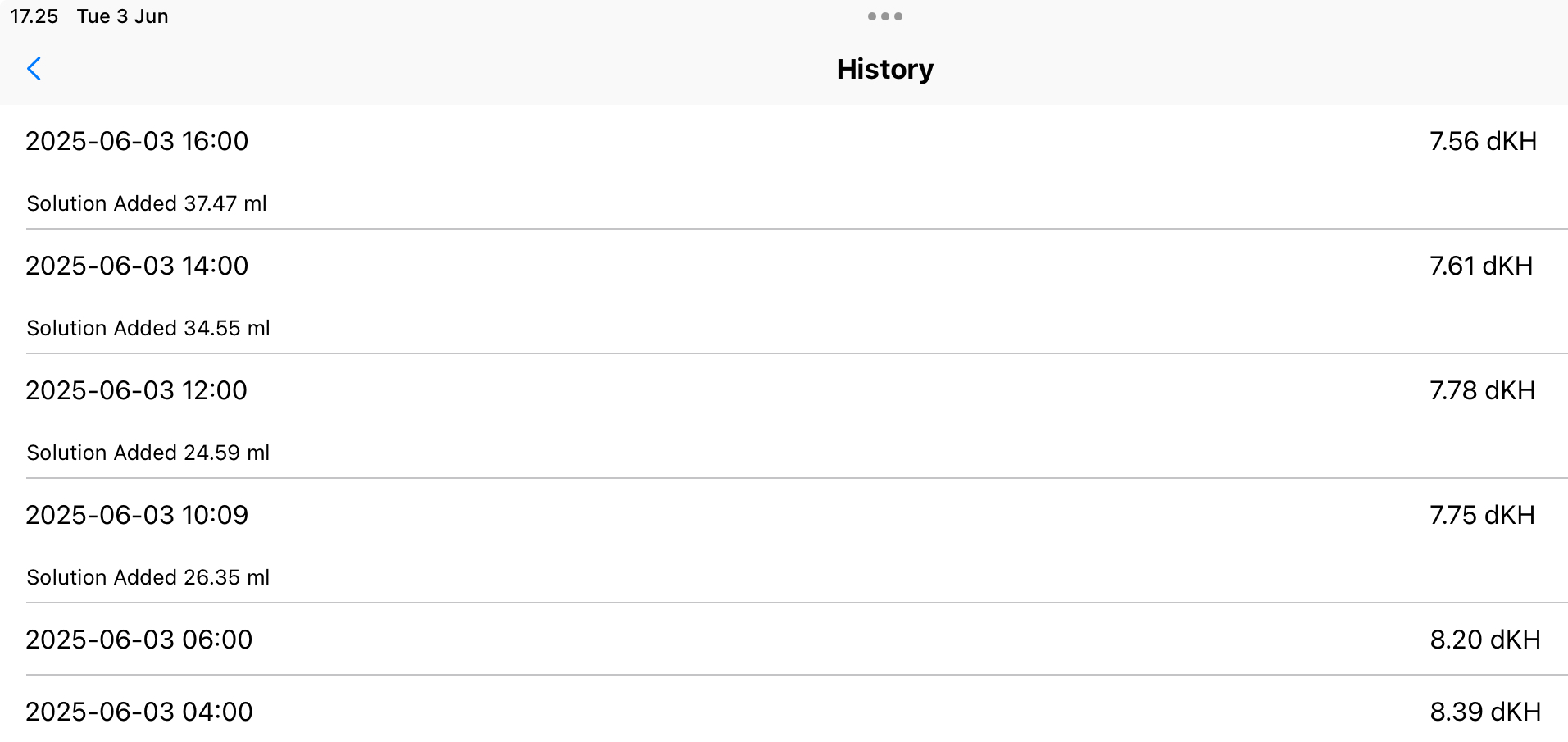
Task: Tap Solution Added 37.47 ml text
Action: (147, 203)
